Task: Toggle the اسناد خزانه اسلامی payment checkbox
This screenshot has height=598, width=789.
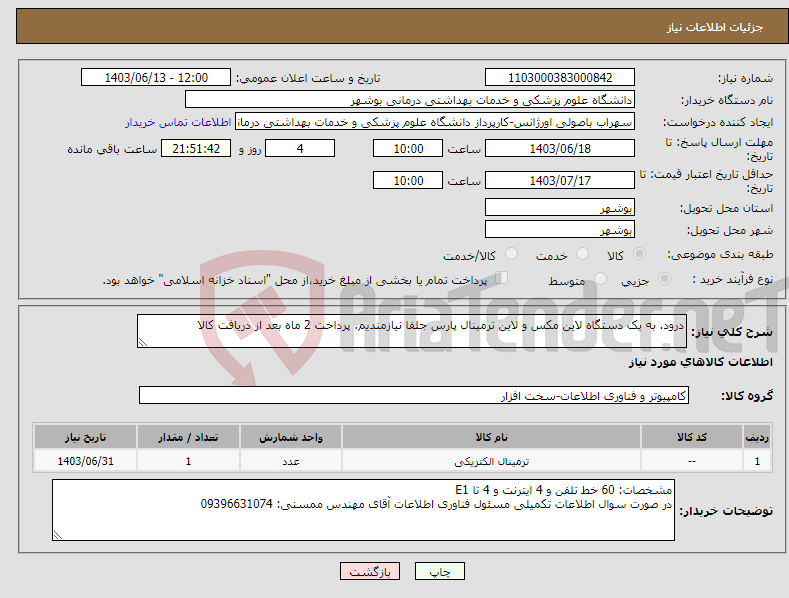Action: (501, 278)
